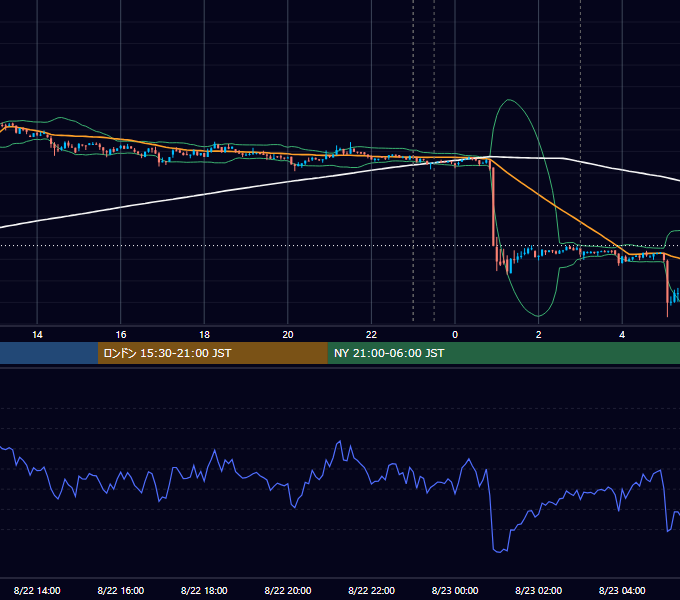Select the NY 21:00-06:00 JST session bar
This screenshot has width=680, height=600.
point(503,353)
